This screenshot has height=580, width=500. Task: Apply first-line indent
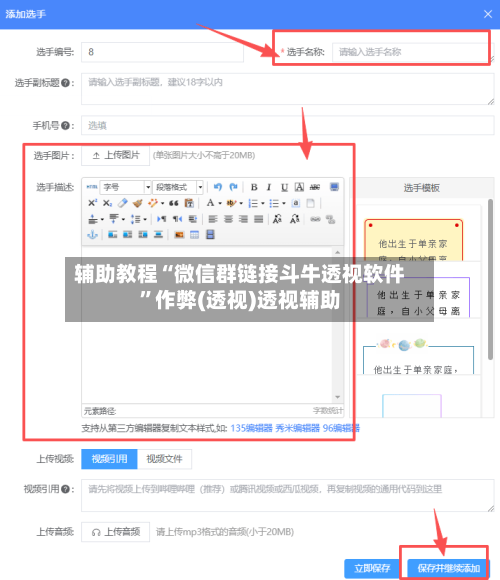pos(193,219)
